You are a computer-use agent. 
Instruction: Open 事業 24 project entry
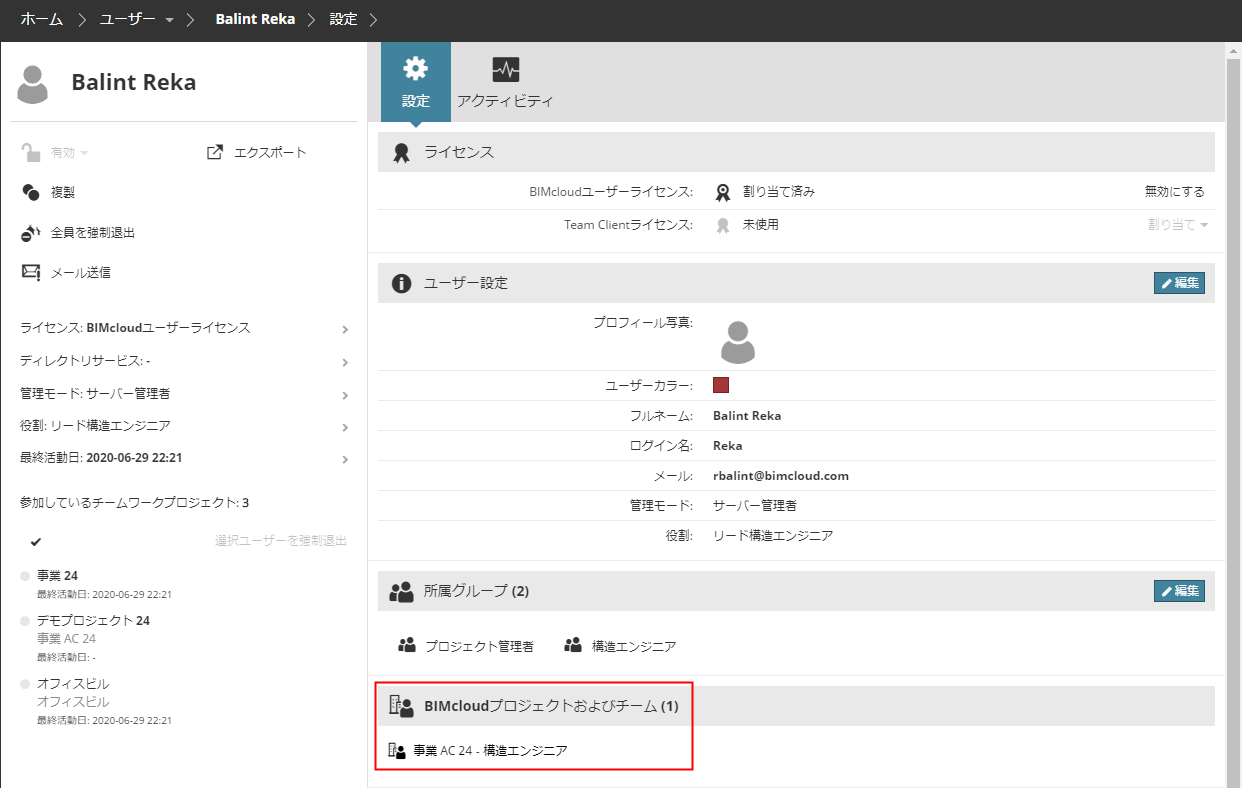57,575
